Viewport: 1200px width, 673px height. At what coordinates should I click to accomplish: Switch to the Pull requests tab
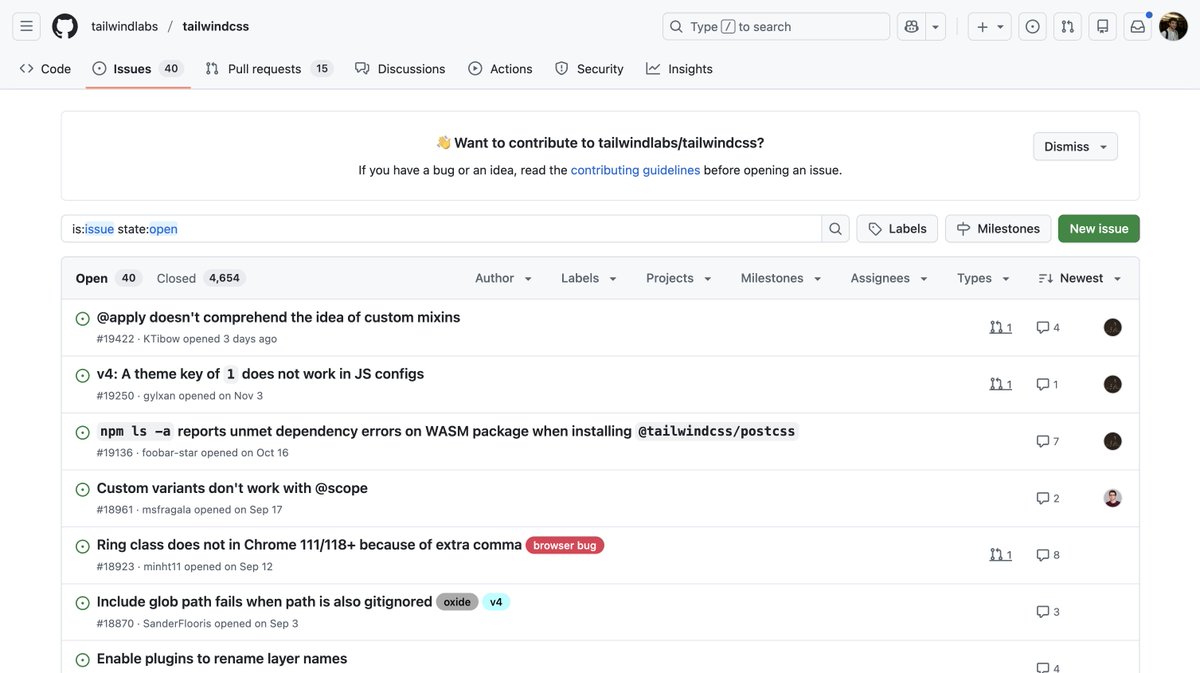pyautogui.click(x=269, y=69)
